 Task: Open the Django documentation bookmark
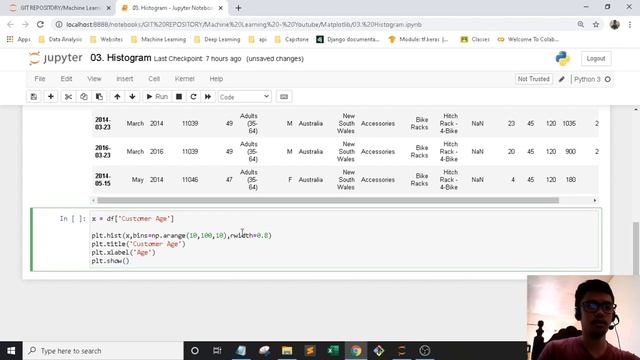pyautogui.click(x=348, y=39)
